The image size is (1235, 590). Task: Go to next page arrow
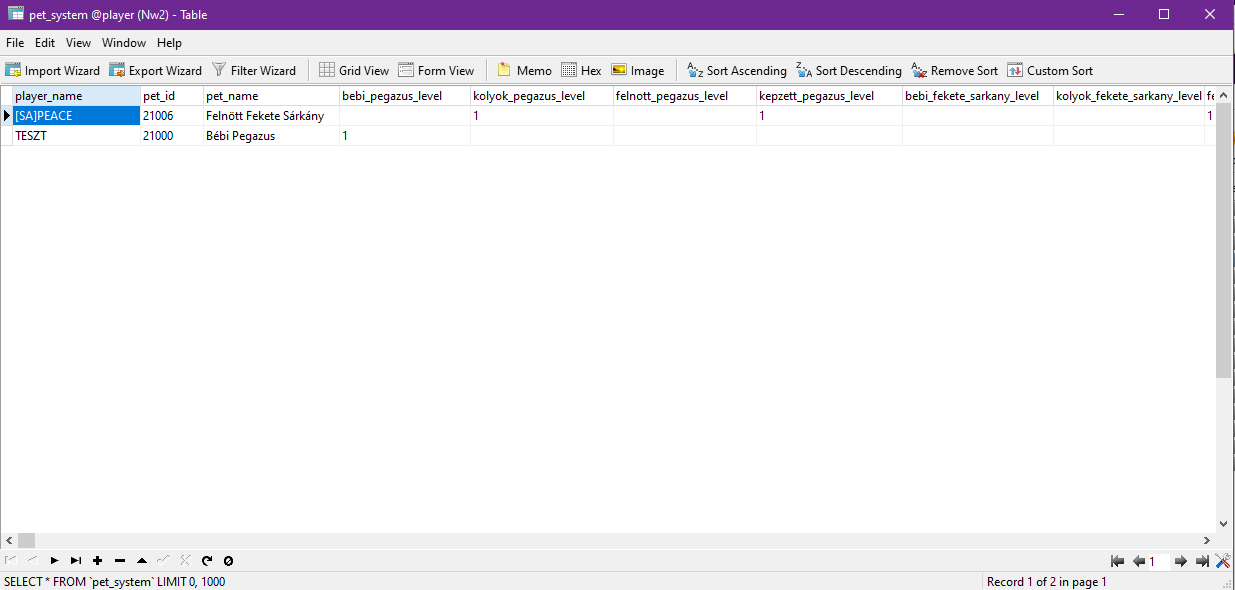(x=1181, y=561)
